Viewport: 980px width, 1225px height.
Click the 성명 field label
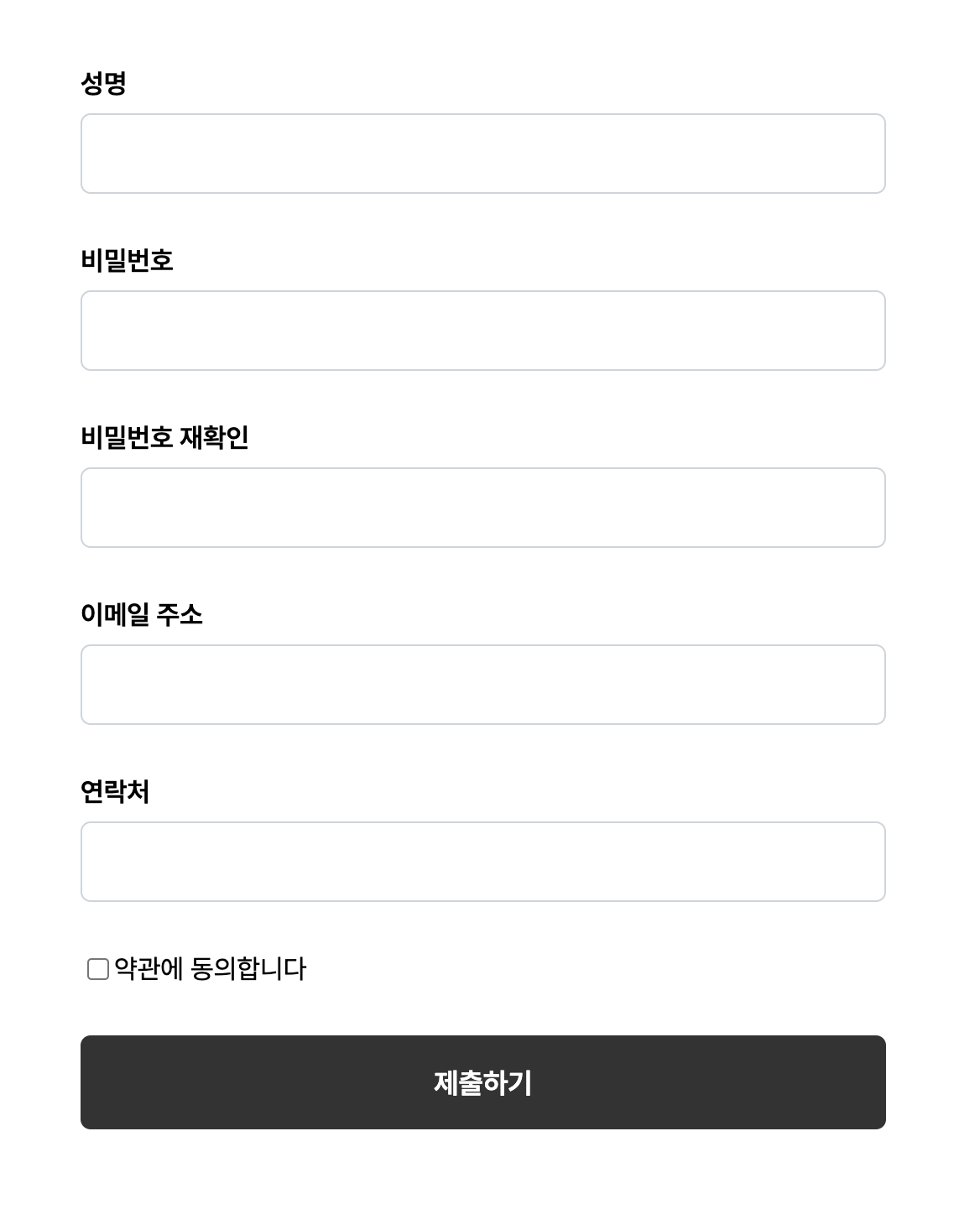(103, 83)
